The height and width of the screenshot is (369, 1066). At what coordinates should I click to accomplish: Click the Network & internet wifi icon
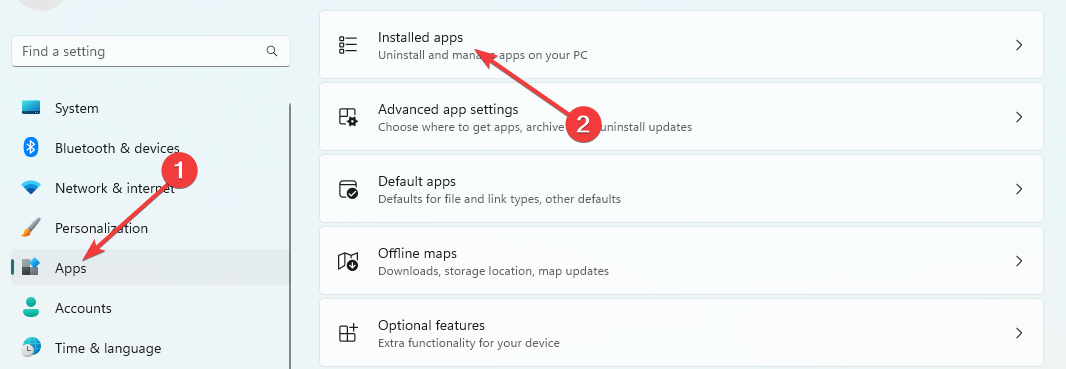coord(31,188)
